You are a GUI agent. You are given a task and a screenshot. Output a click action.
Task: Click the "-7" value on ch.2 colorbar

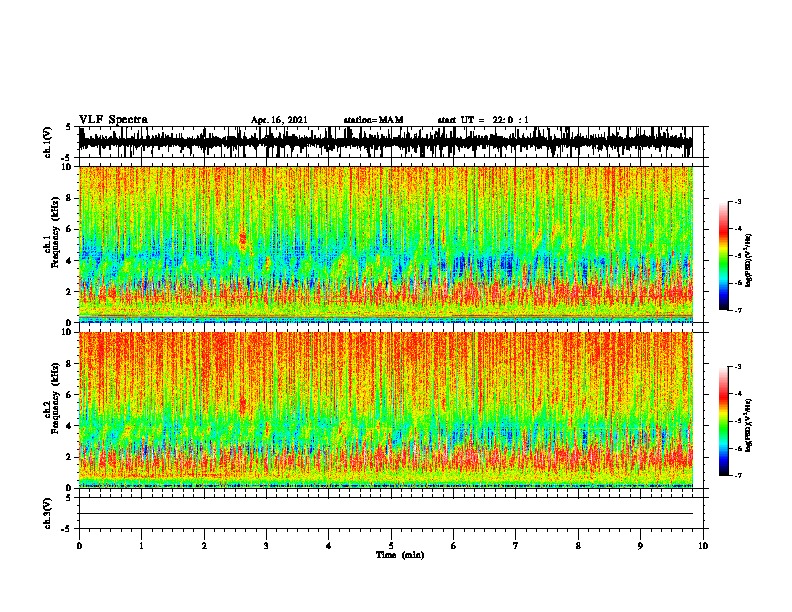click(x=738, y=475)
